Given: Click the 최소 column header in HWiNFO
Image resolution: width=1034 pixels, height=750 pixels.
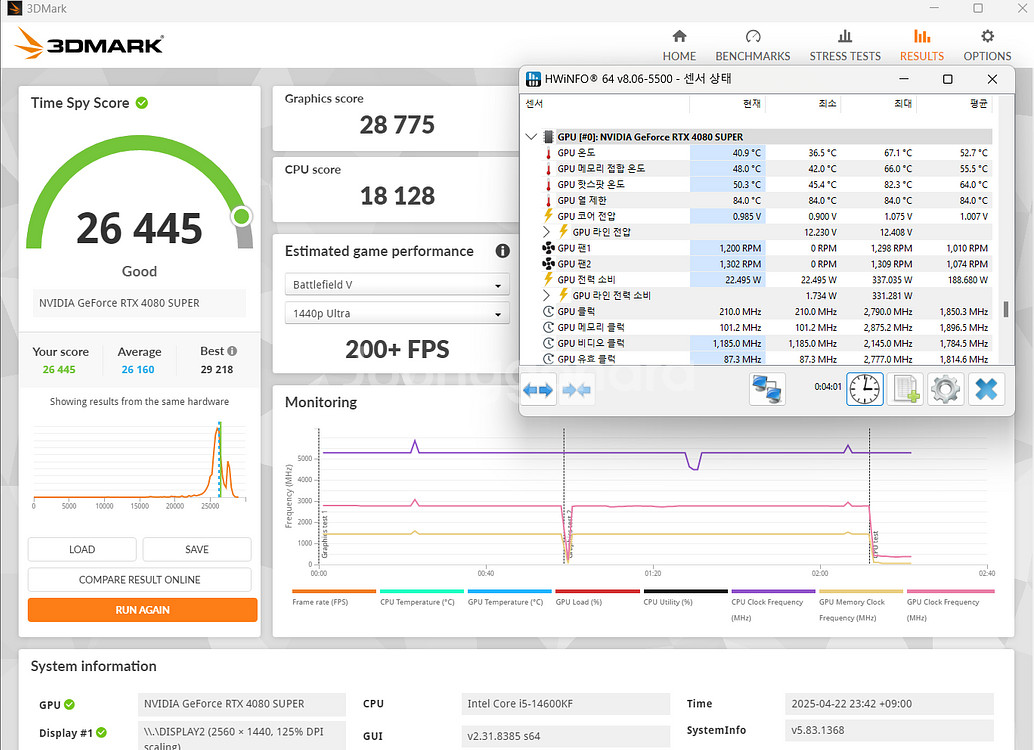Looking at the screenshot, I should pos(827,104).
